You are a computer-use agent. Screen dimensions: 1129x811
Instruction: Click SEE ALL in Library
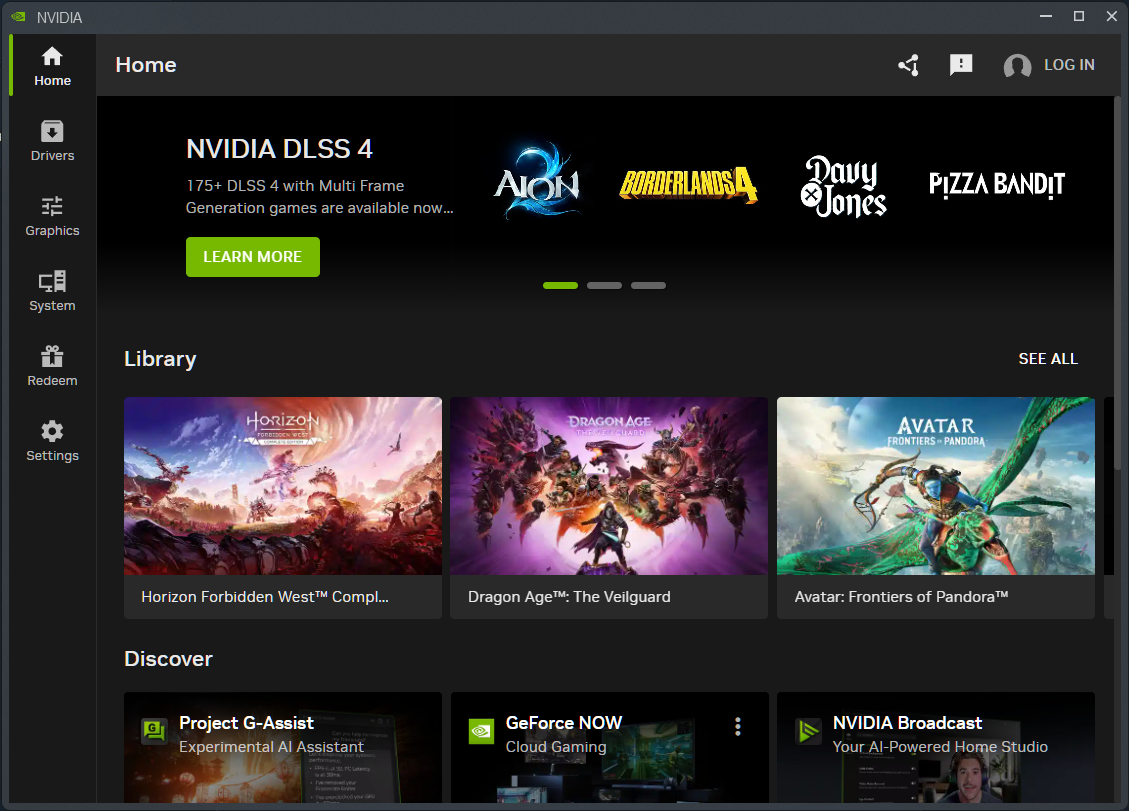1048,359
